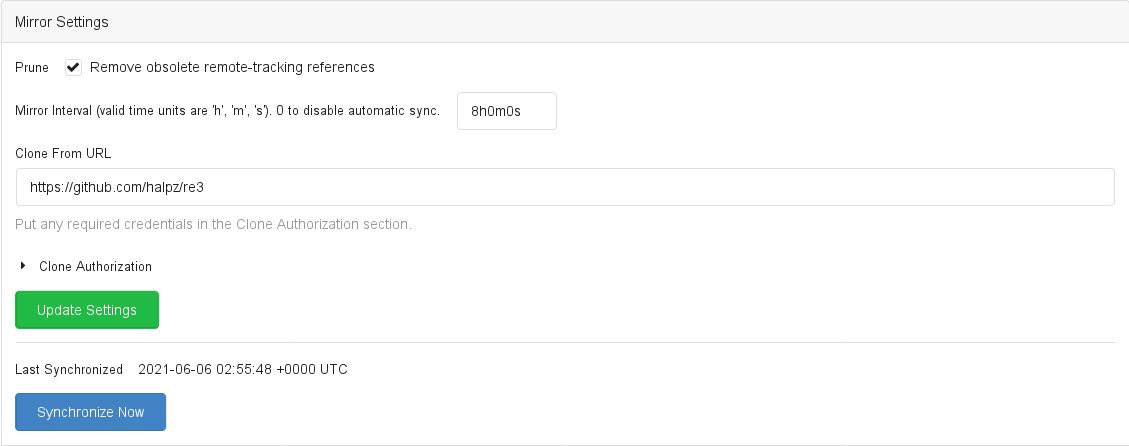1129x446 pixels.
Task: Click the Clone Authorization summary text
Action: click(95, 267)
